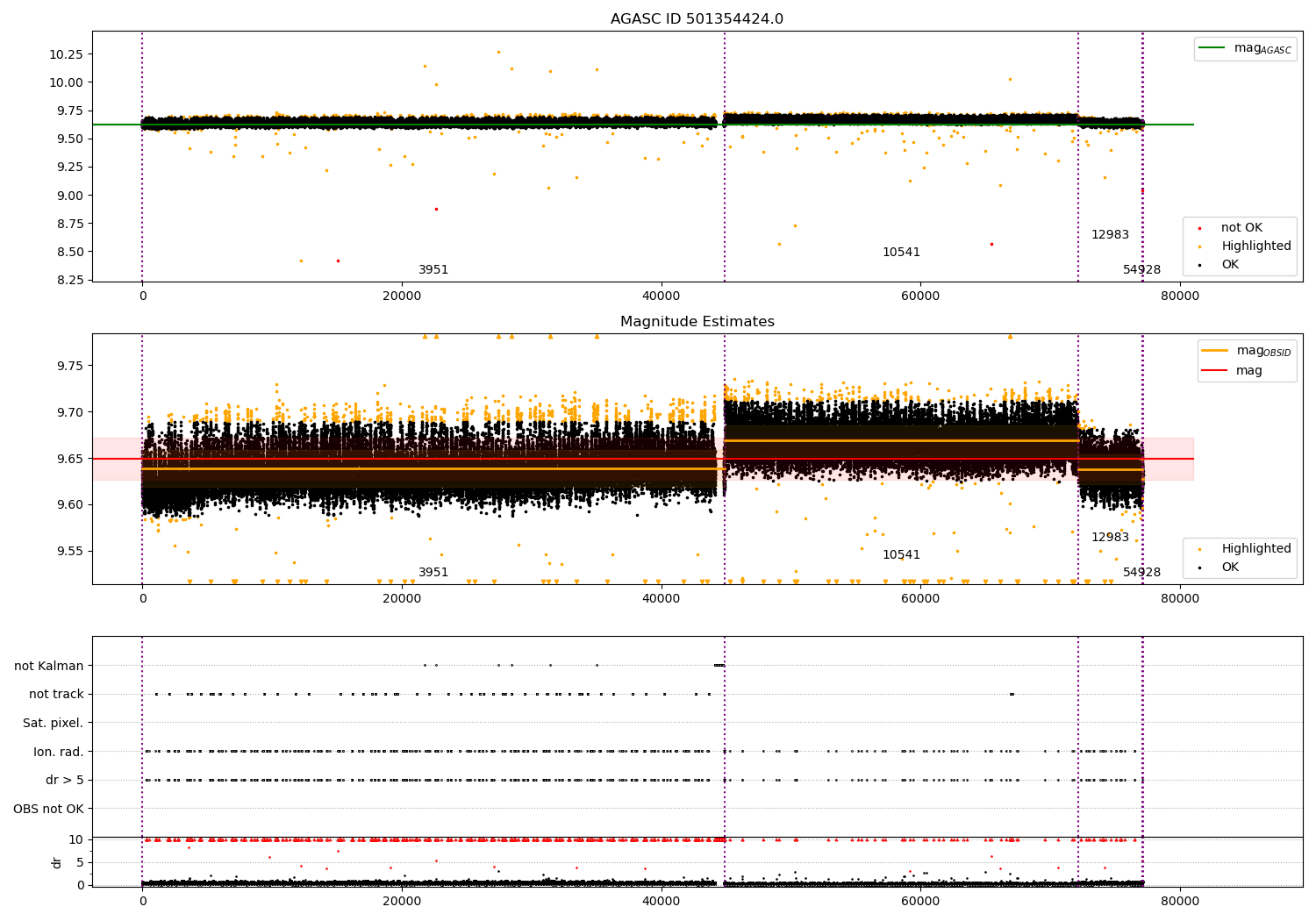The height and width of the screenshot is (921, 1316).
Task: Click the 9.25 y-axis tick label
Action: click(x=69, y=167)
